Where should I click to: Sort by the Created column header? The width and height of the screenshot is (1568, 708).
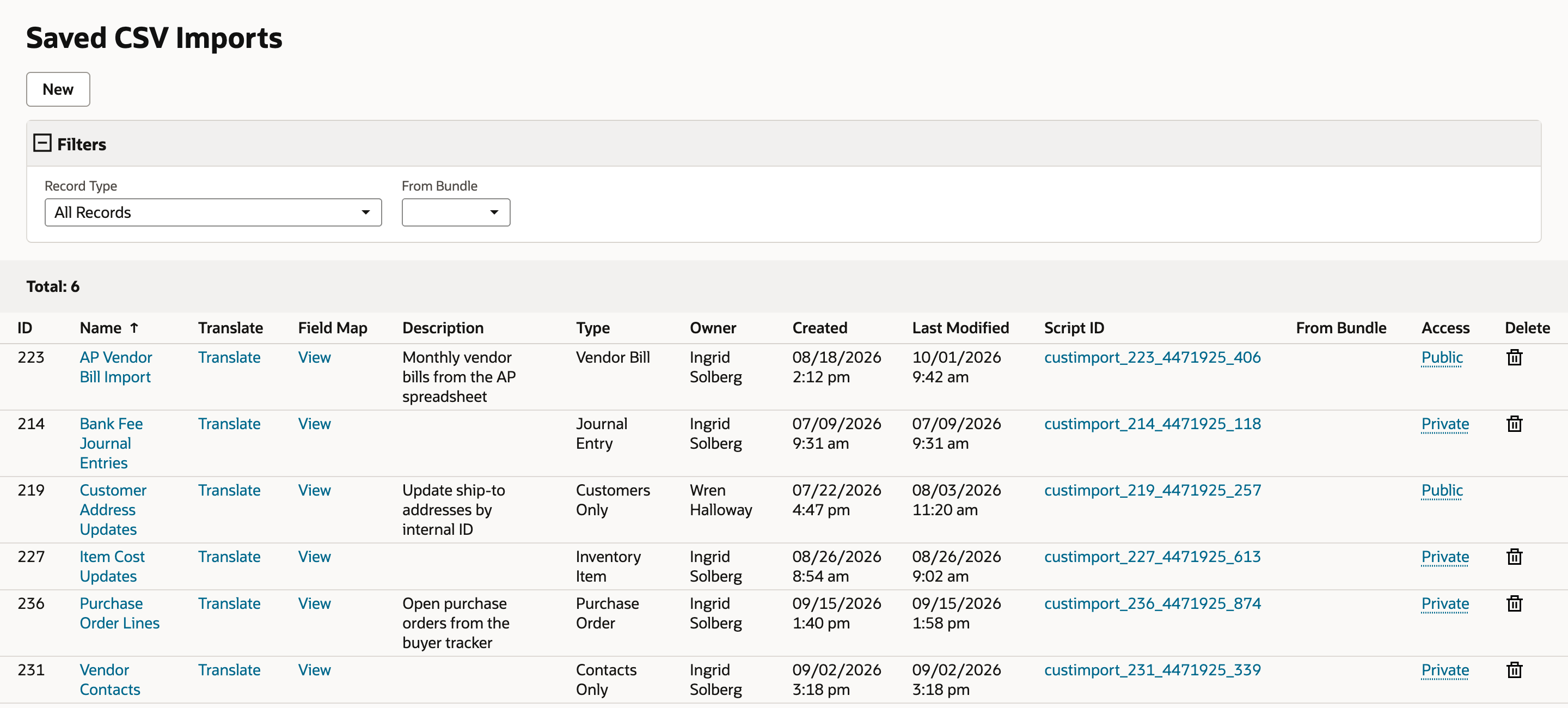[819, 328]
